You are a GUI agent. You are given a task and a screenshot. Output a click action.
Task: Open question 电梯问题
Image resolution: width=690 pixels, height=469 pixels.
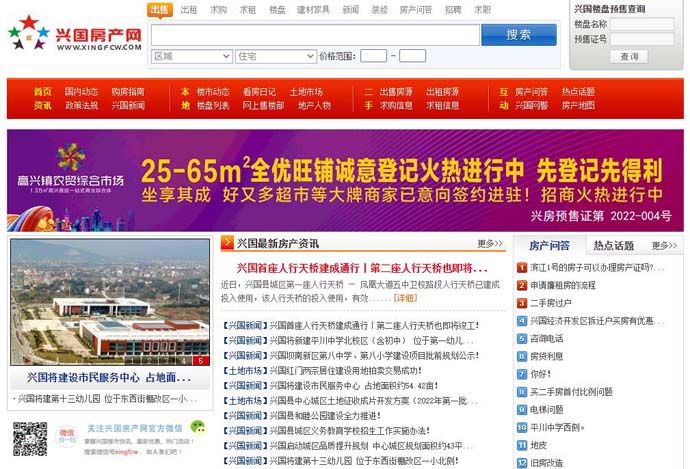click(547, 410)
